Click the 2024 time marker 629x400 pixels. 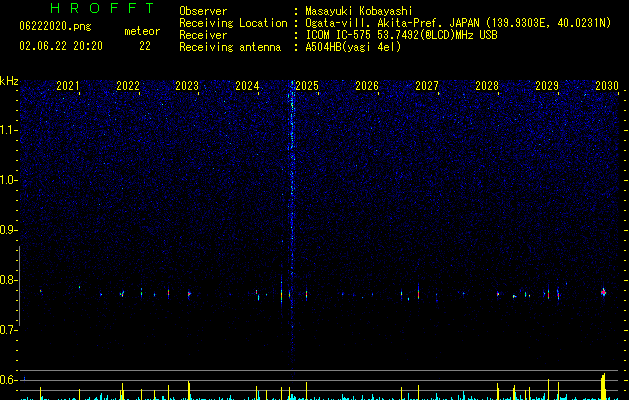247,86
